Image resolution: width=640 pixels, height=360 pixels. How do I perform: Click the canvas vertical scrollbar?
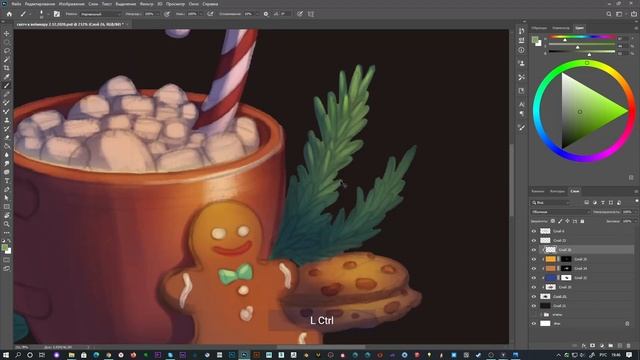tap(511, 180)
